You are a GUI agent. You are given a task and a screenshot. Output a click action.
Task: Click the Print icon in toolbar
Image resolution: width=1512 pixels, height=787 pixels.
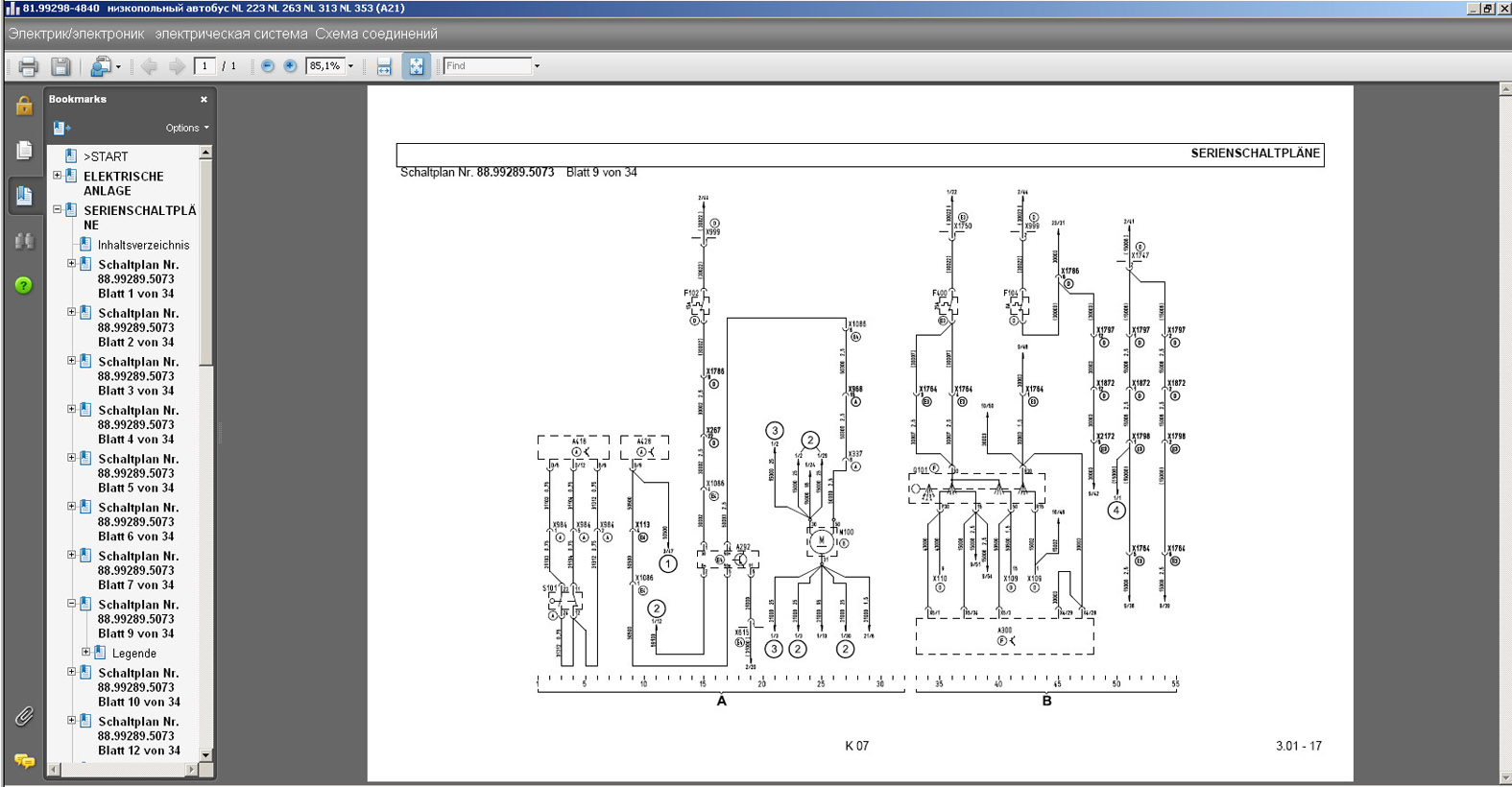tap(28, 66)
